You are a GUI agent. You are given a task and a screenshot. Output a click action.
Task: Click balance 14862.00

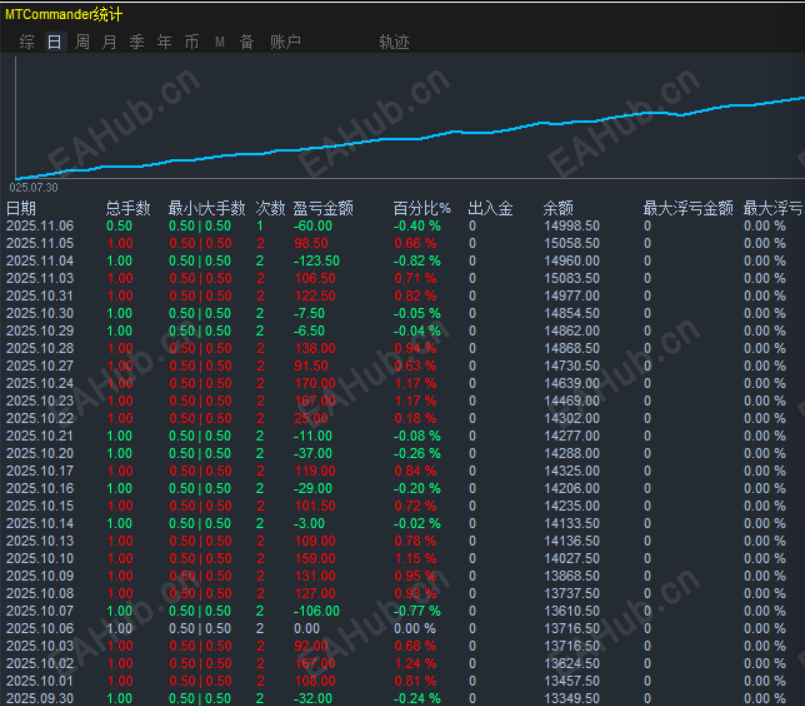572,331
